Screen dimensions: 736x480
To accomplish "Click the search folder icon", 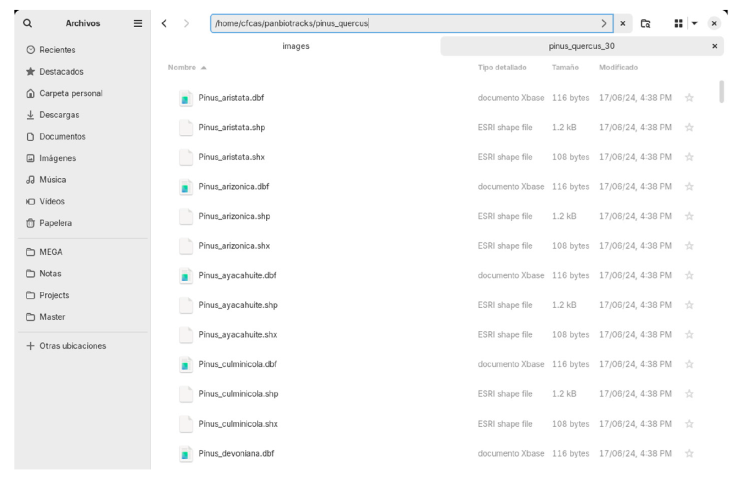I will (x=646, y=23).
